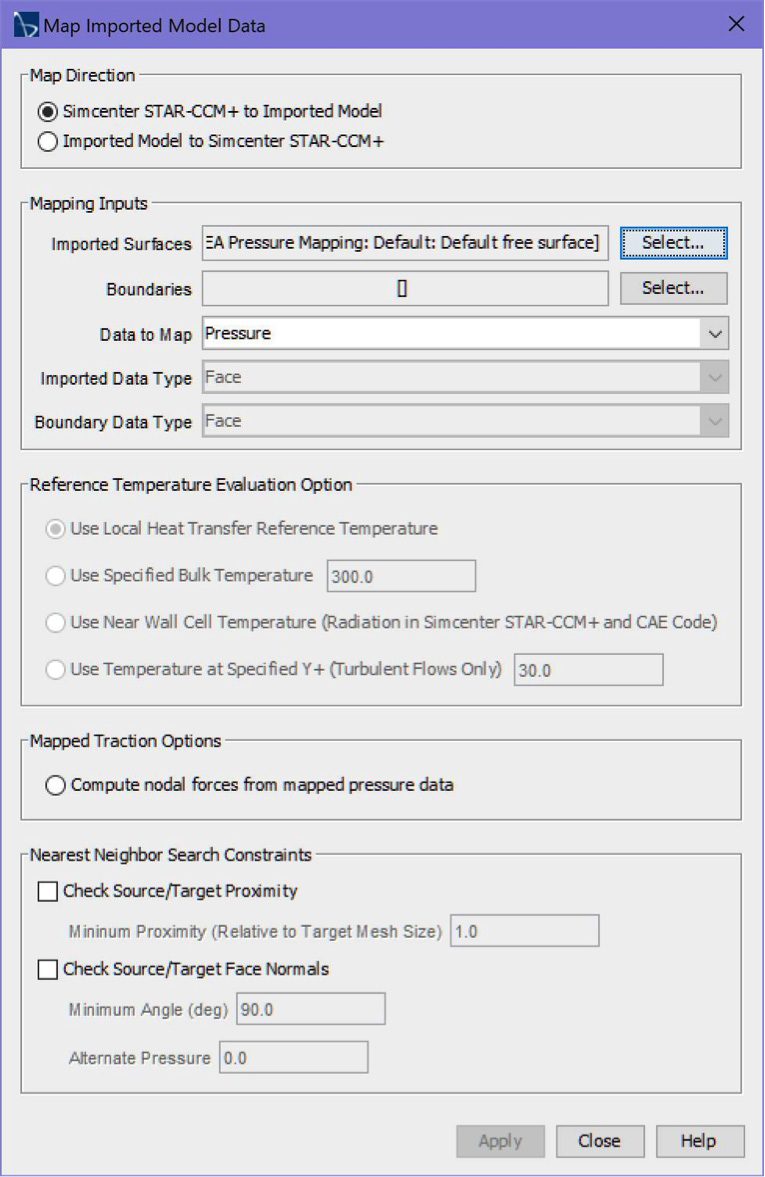
Task: Click the Boundary Data Type dropdown
Action: pyautogui.click(x=465, y=421)
